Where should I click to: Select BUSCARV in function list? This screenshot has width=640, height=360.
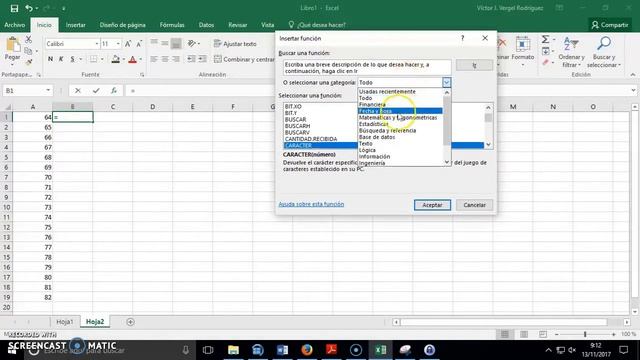(x=297, y=133)
